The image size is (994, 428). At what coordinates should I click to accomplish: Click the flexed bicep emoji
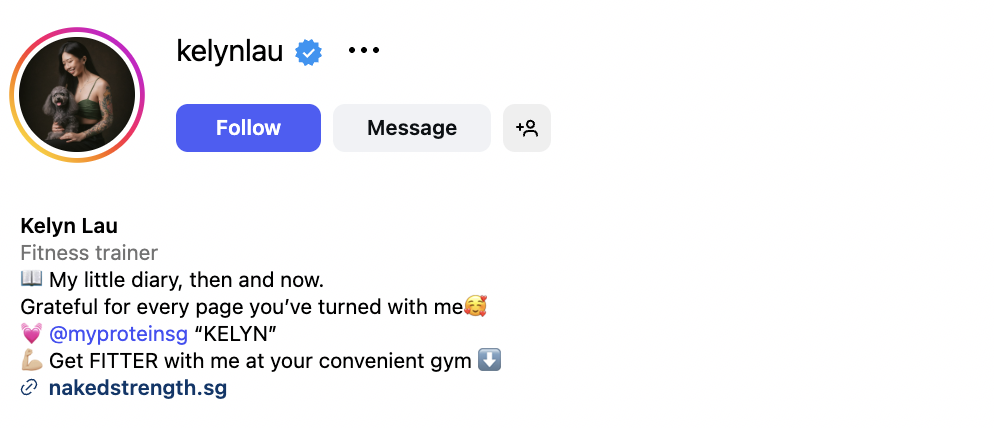pyautogui.click(x=31, y=361)
